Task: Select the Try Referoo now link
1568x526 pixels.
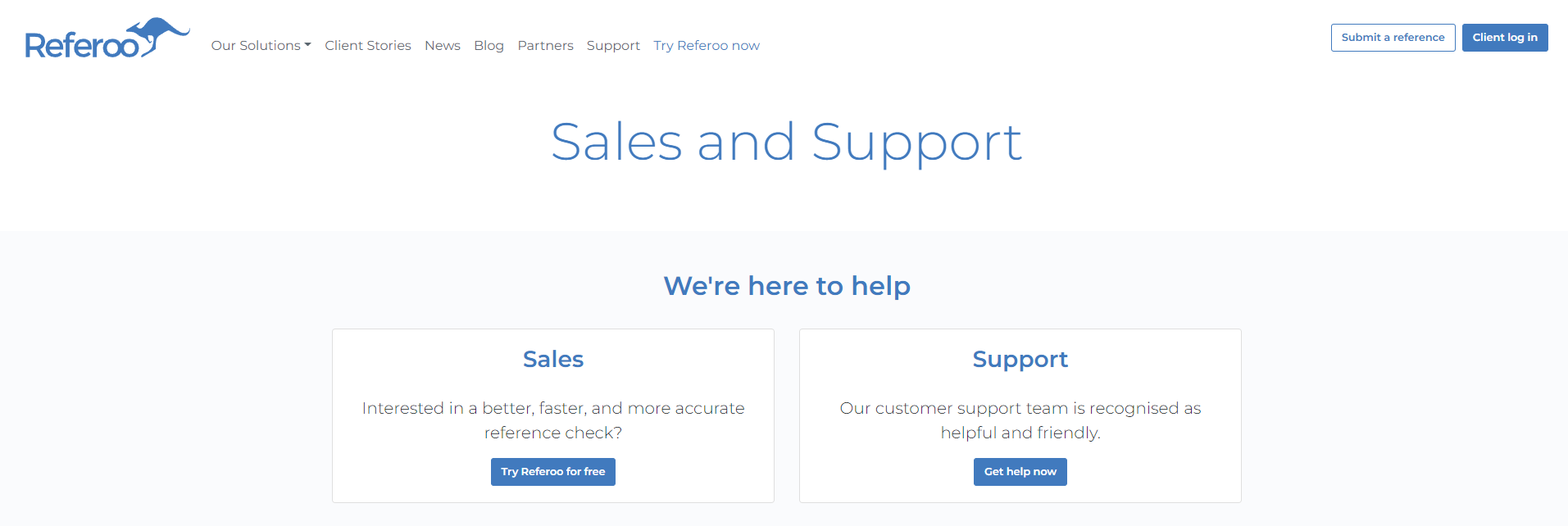Action: [x=706, y=45]
